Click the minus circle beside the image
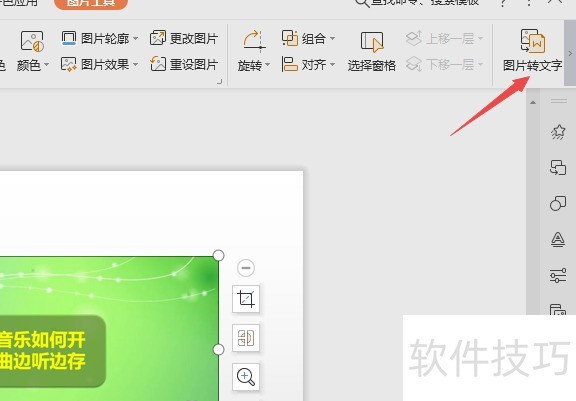This screenshot has height=401, width=576. click(x=246, y=268)
